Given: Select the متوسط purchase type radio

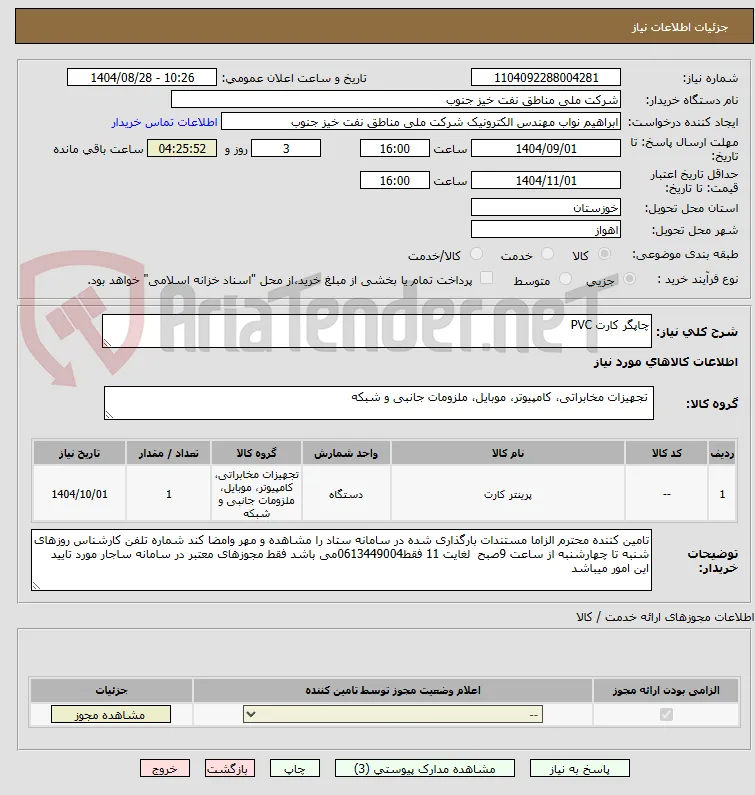Looking at the screenshot, I should (565, 279).
